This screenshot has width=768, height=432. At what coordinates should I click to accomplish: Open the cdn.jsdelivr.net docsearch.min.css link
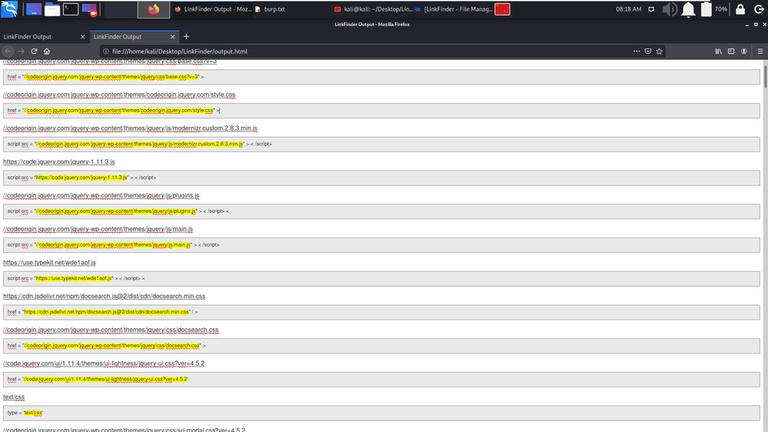click(x=104, y=296)
